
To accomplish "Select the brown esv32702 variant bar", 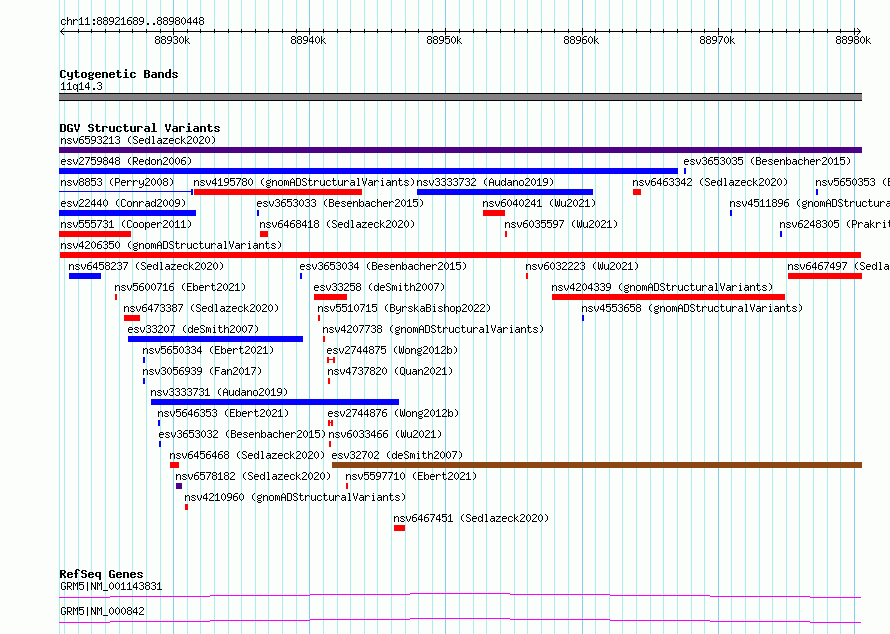I will click(x=597, y=465).
